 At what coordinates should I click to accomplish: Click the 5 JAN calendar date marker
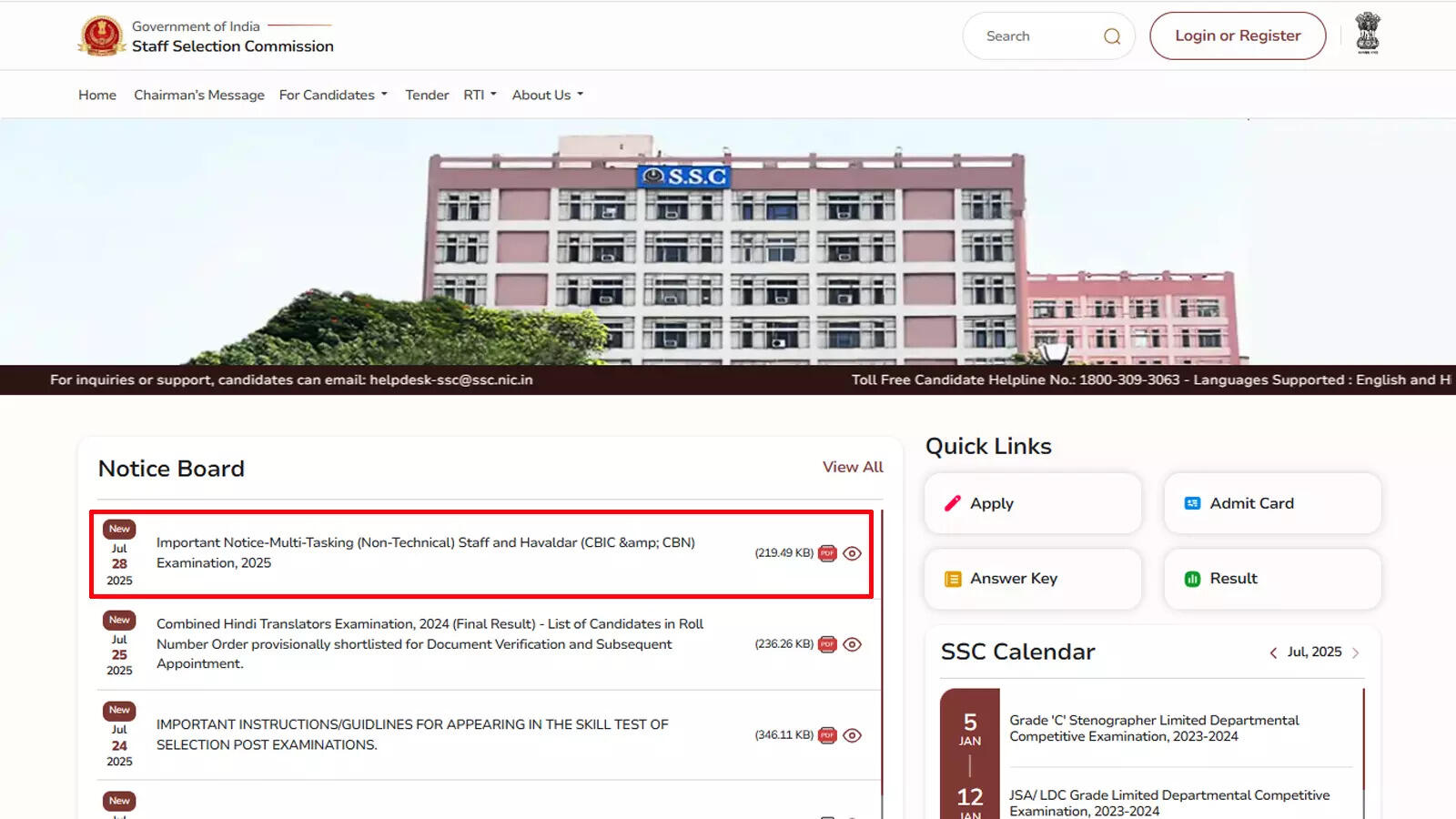click(x=970, y=729)
